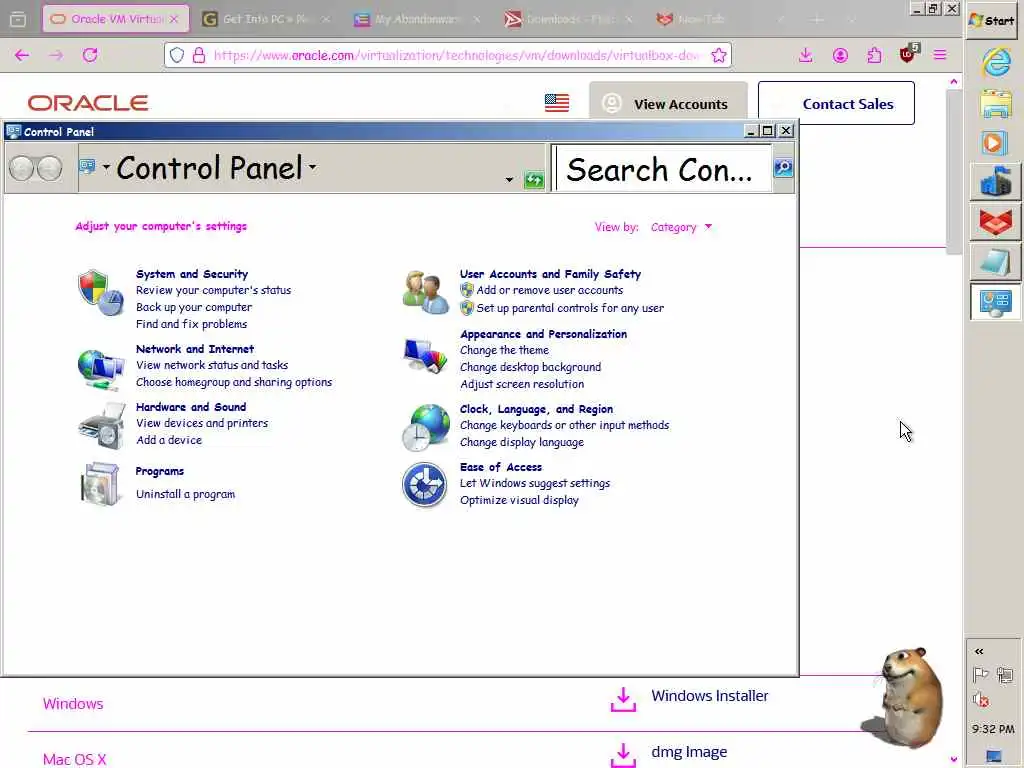The image size is (1024, 768).
Task: Click Add or remove user accounts link
Action: click(550, 290)
